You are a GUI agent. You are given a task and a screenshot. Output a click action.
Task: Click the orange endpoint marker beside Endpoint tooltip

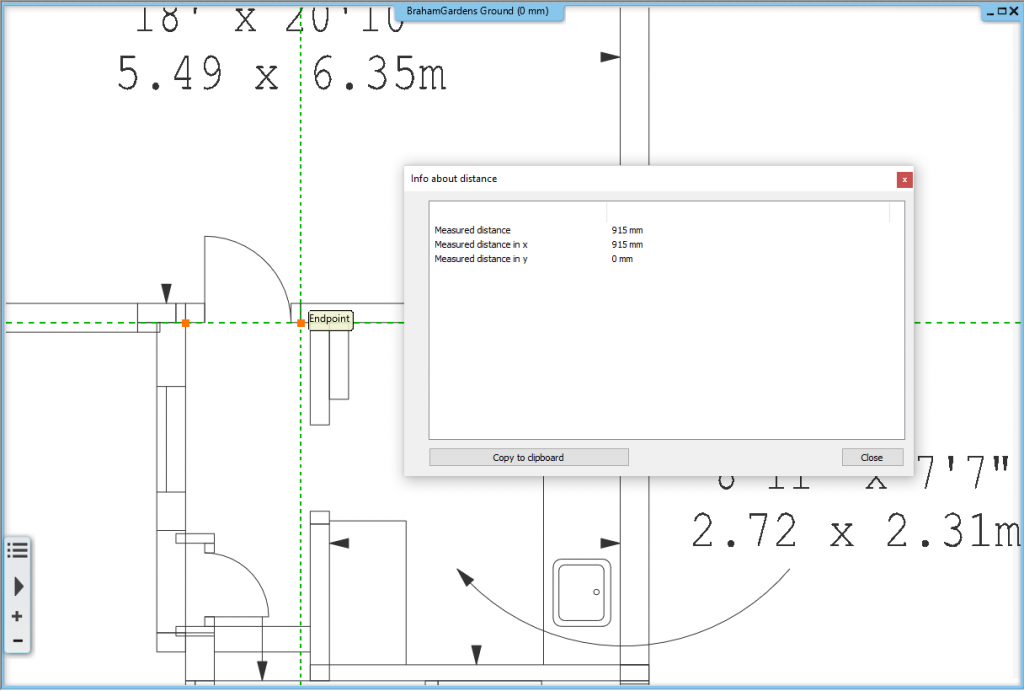click(301, 323)
